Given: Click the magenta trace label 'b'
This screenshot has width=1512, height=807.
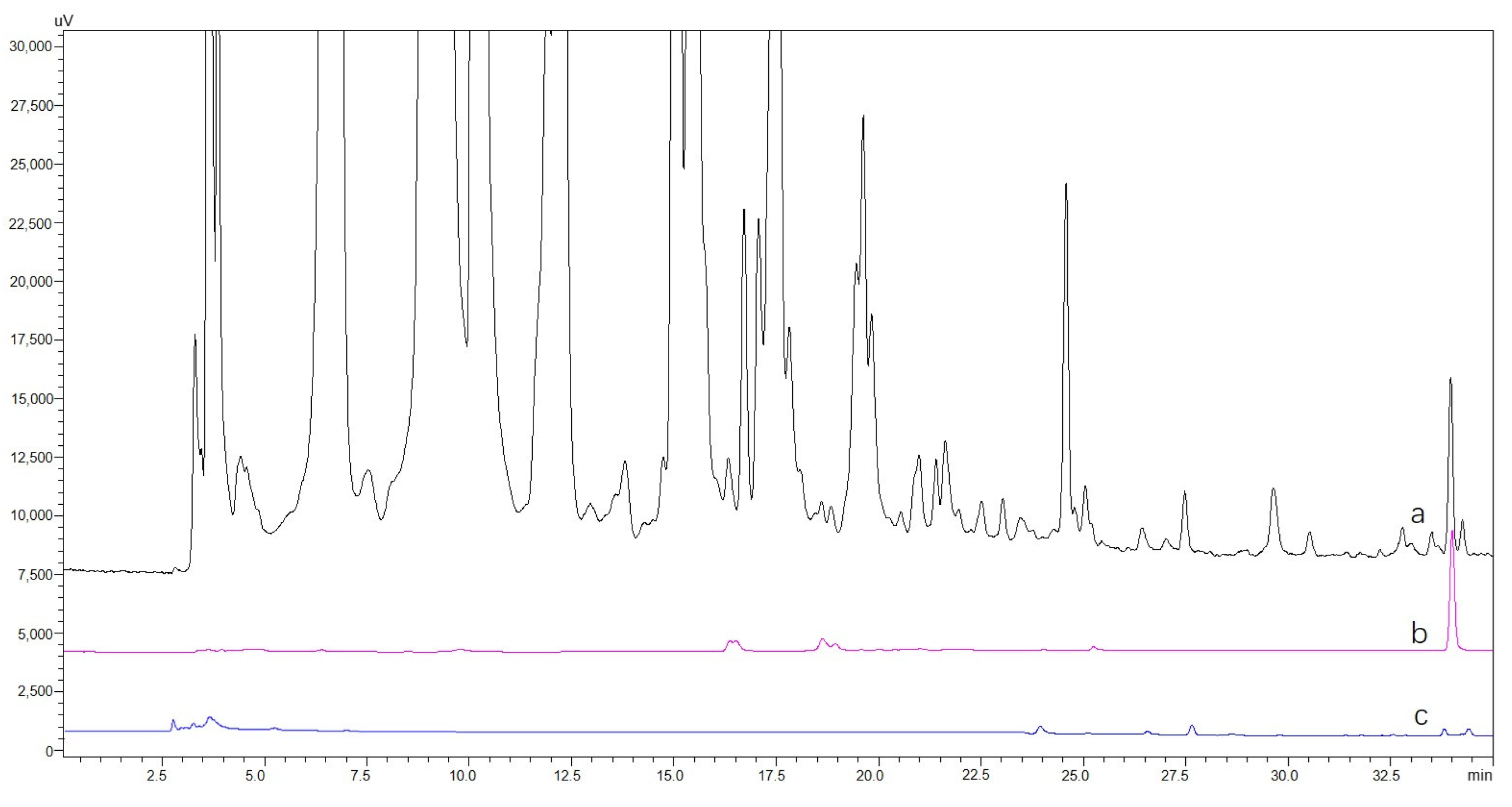Looking at the screenshot, I should coord(1418,633).
